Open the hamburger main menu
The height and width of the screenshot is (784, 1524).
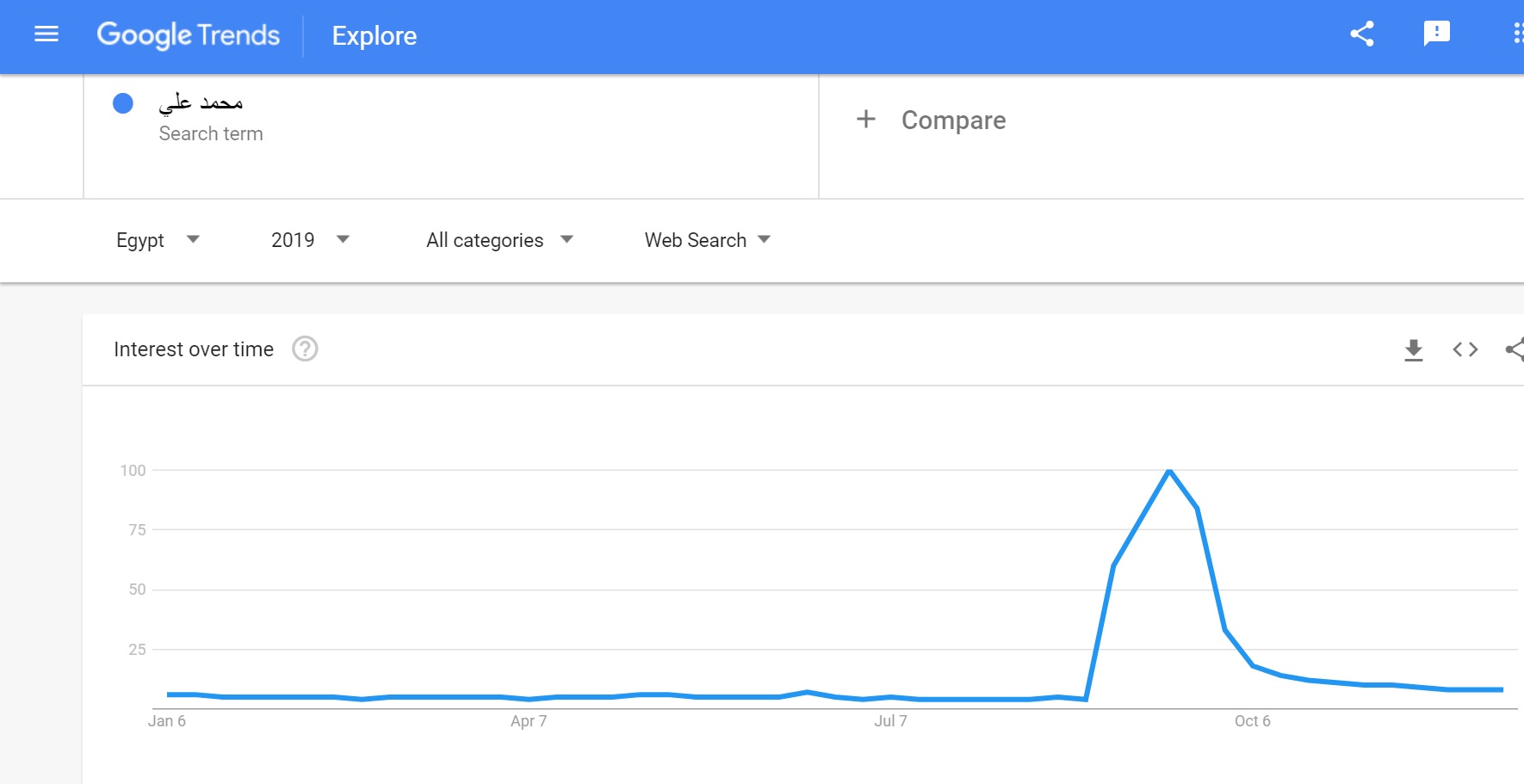46,34
